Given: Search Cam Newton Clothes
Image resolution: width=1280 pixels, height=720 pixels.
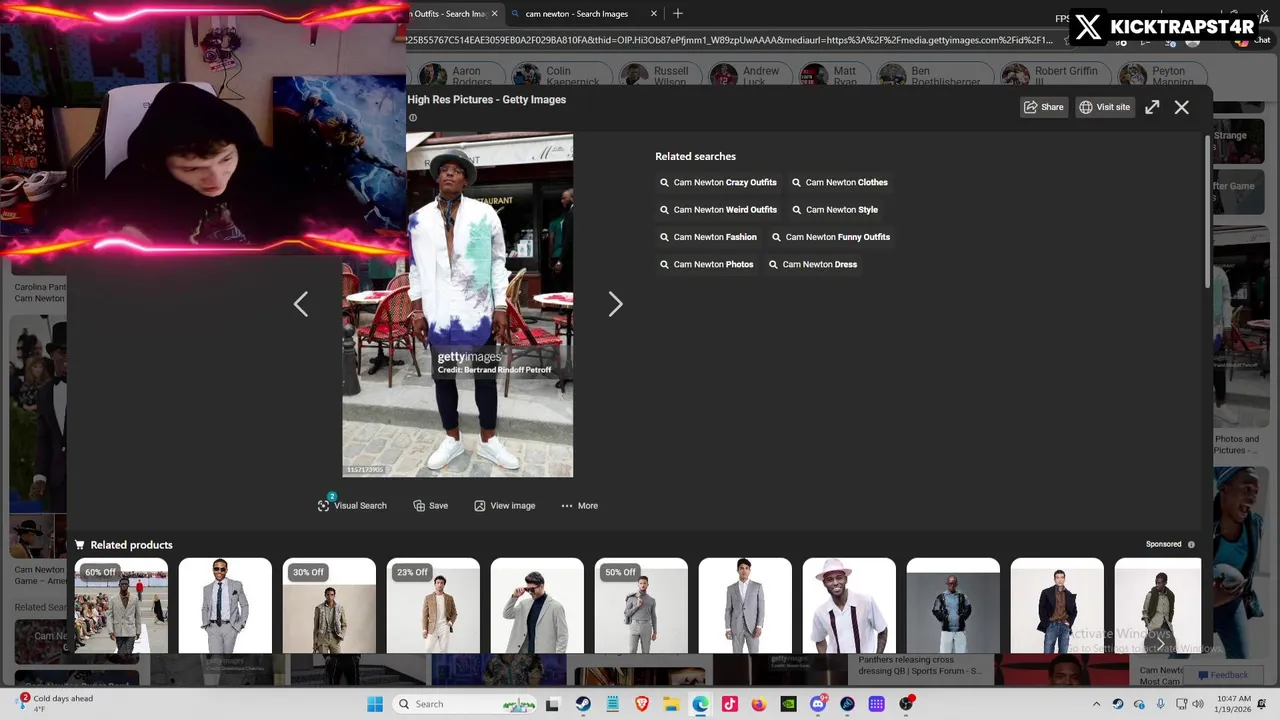Looking at the screenshot, I should pyautogui.click(x=840, y=182).
